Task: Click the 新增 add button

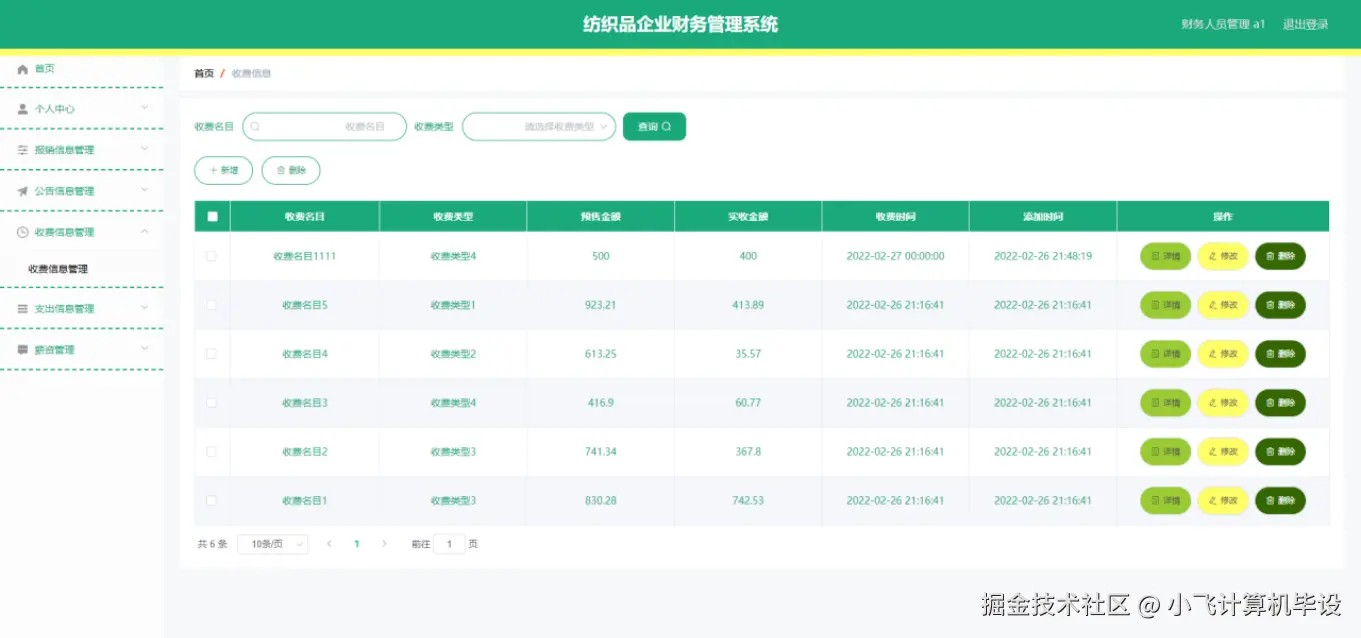Action: click(x=223, y=171)
